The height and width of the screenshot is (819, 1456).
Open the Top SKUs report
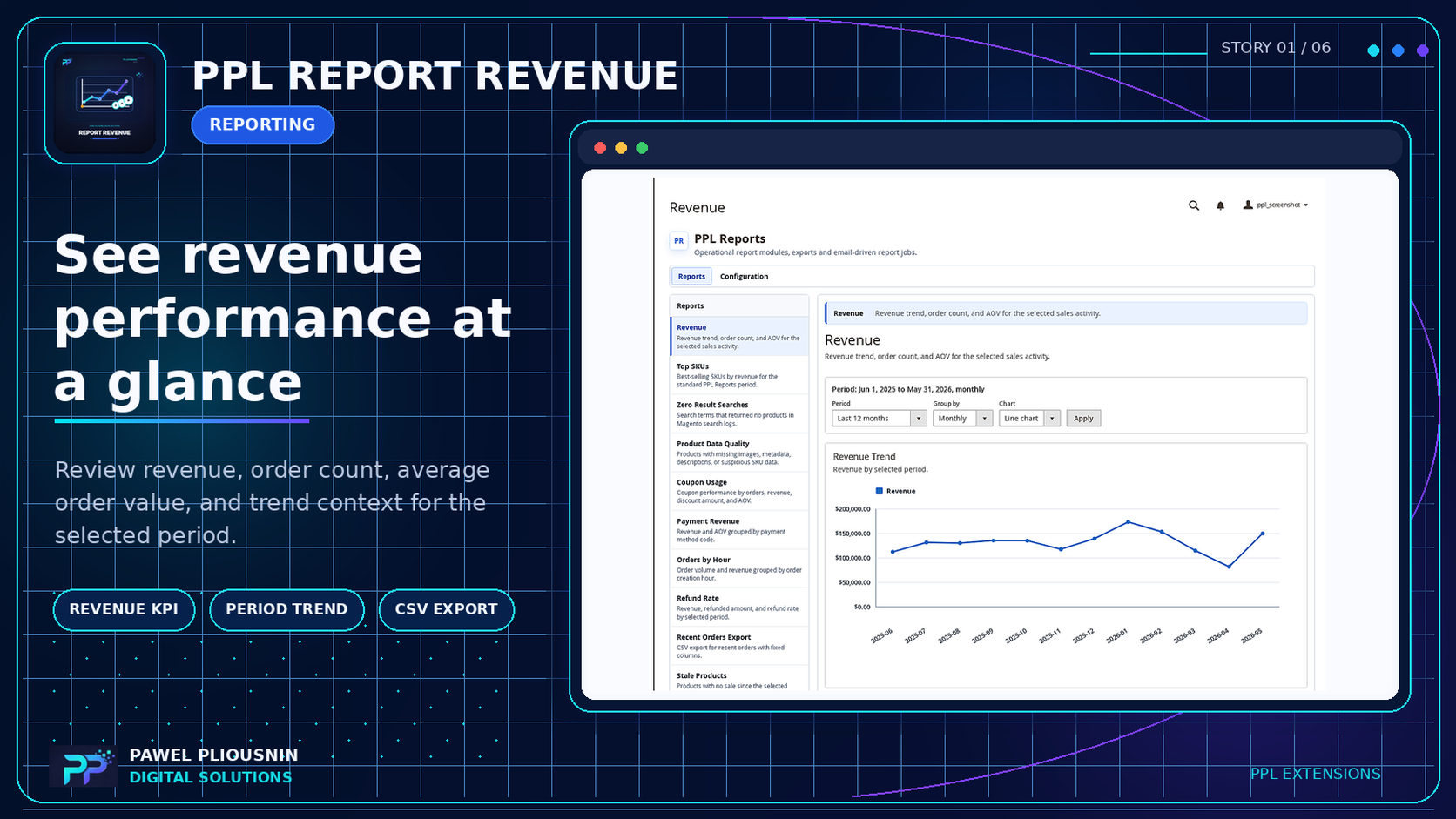tap(739, 375)
